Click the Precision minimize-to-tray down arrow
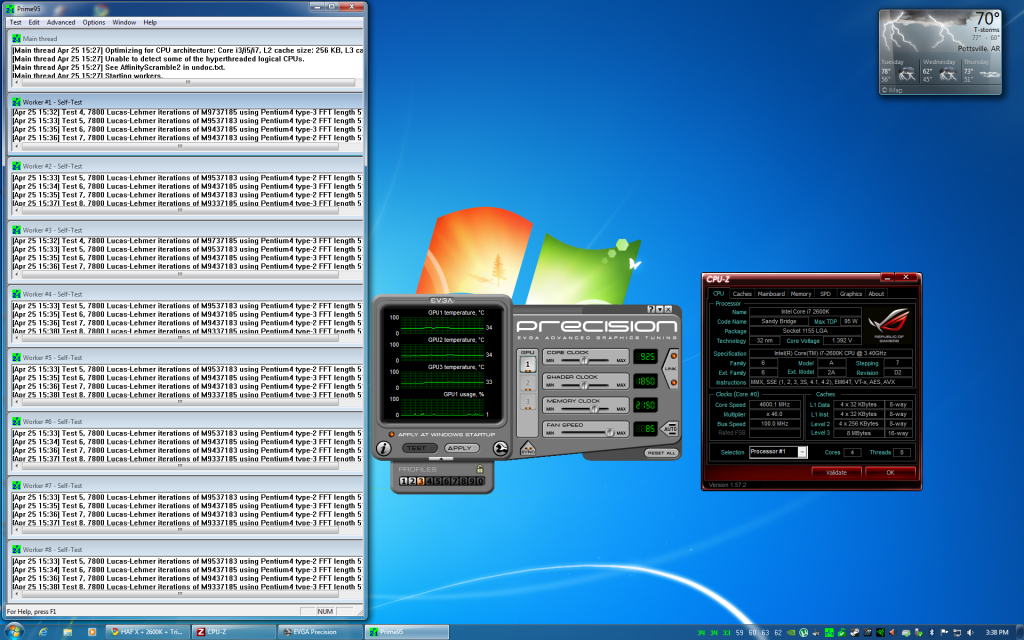1024x640 pixels. point(660,309)
